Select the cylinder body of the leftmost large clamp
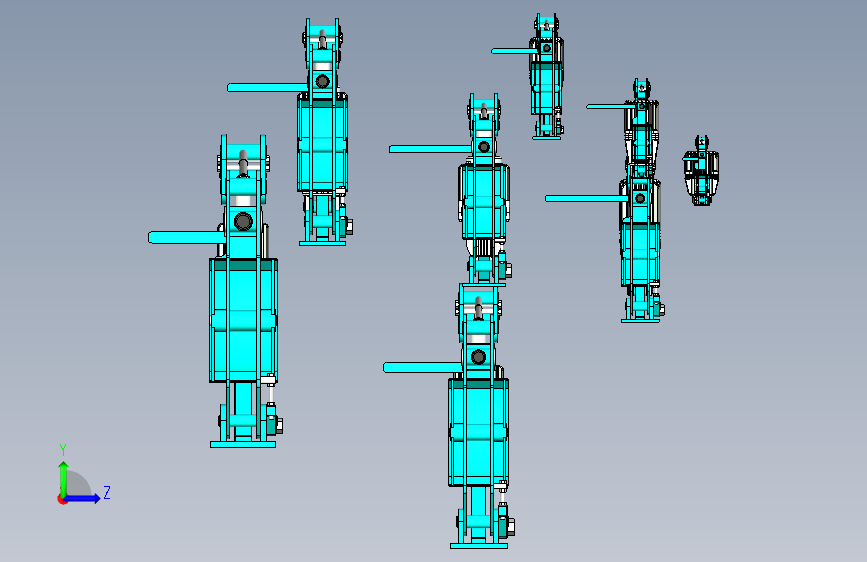Viewport: 867px width, 562px height. [243, 320]
